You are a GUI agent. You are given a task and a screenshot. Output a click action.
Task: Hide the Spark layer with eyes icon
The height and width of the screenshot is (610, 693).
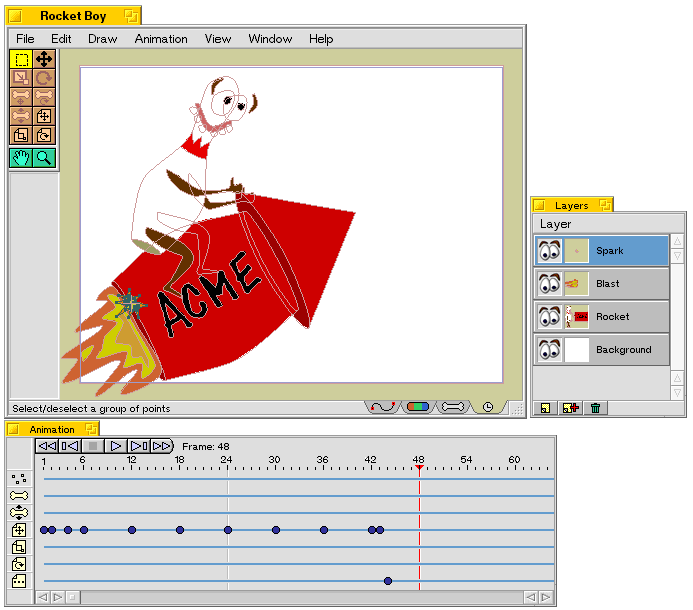(x=550, y=251)
